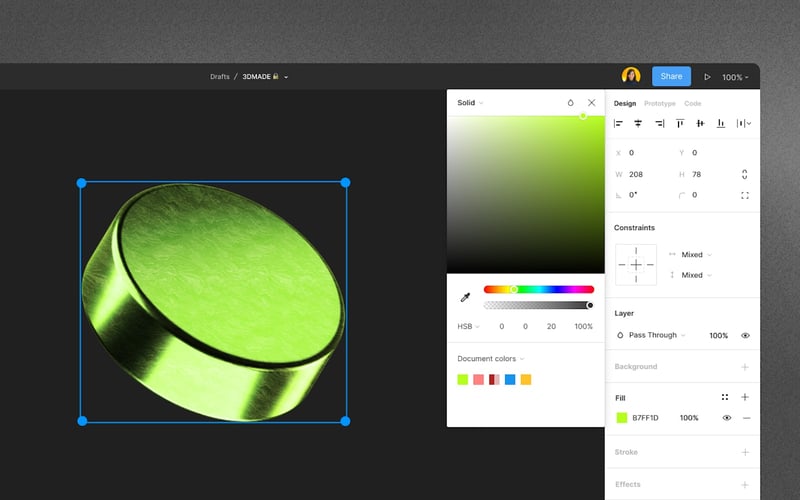Viewport: 800px width, 500px height.
Task: Click the corner radius icon
Action: (x=682, y=195)
